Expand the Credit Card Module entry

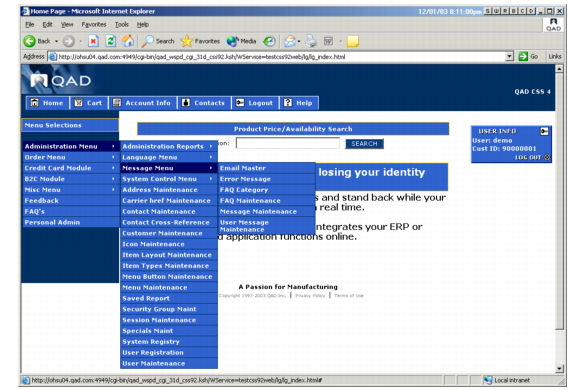(70, 168)
